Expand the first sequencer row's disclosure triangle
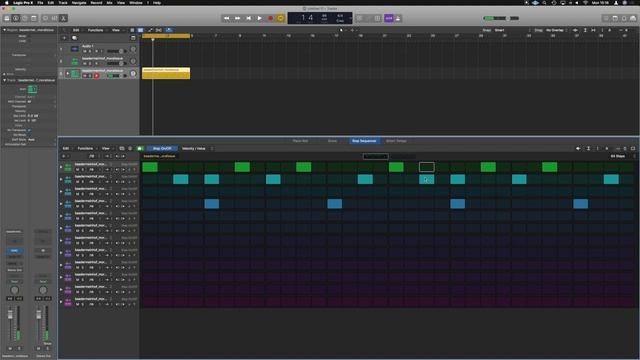This screenshot has height=360, width=640. pos(61,167)
